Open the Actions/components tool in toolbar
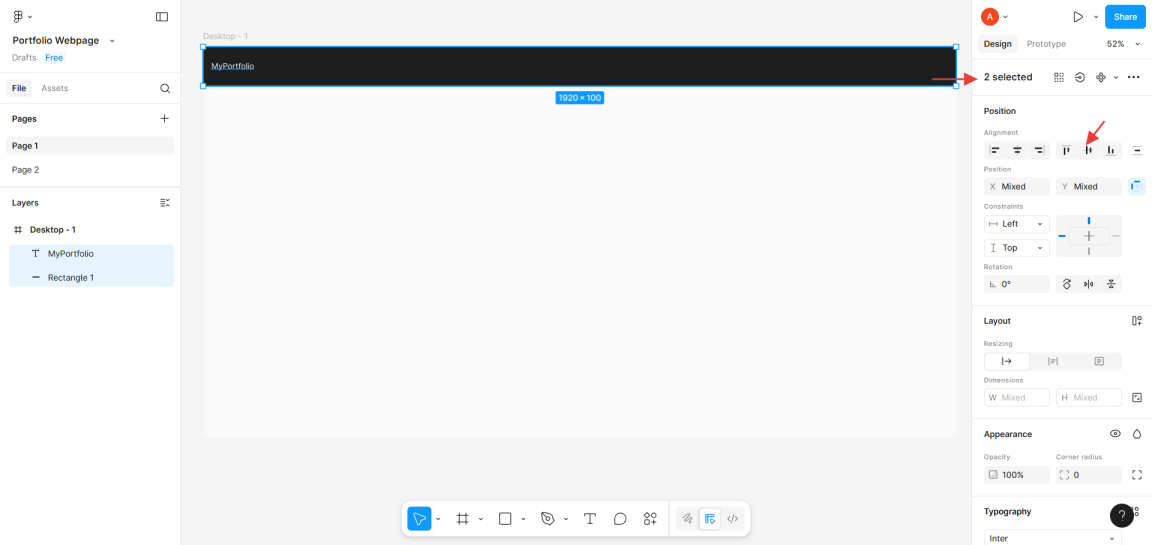Screen dimensions: 1152x545 coord(650,519)
